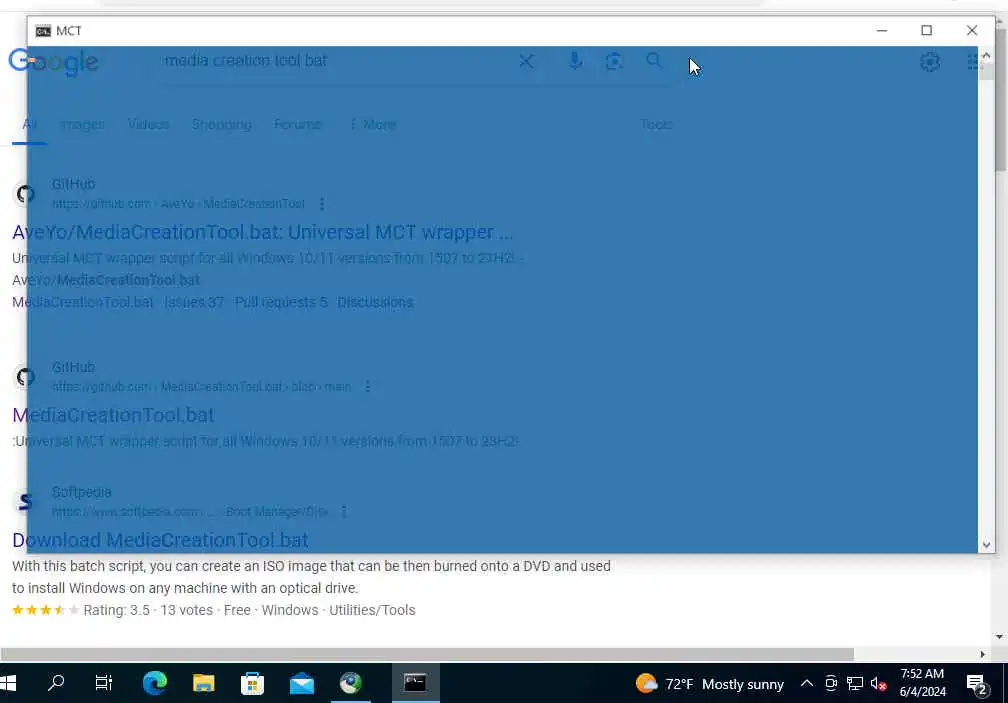Open Task View on the taskbar

tap(104, 682)
